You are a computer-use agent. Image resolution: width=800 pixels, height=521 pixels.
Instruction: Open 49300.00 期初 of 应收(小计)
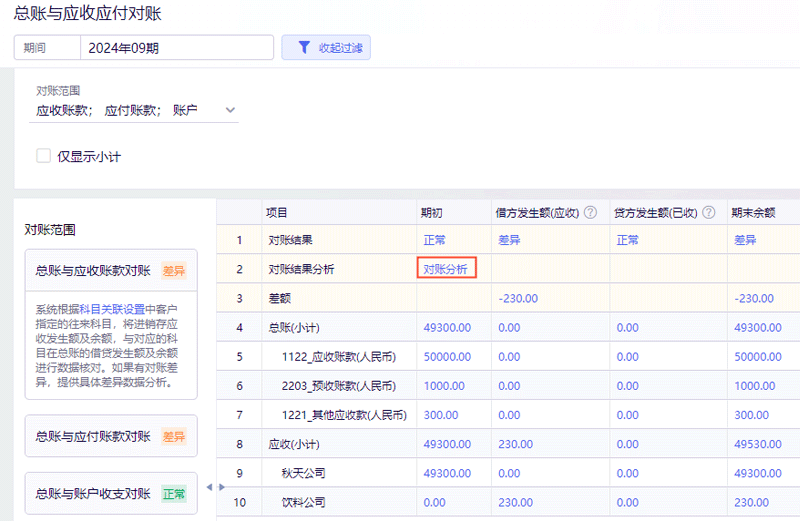click(x=447, y=444)
